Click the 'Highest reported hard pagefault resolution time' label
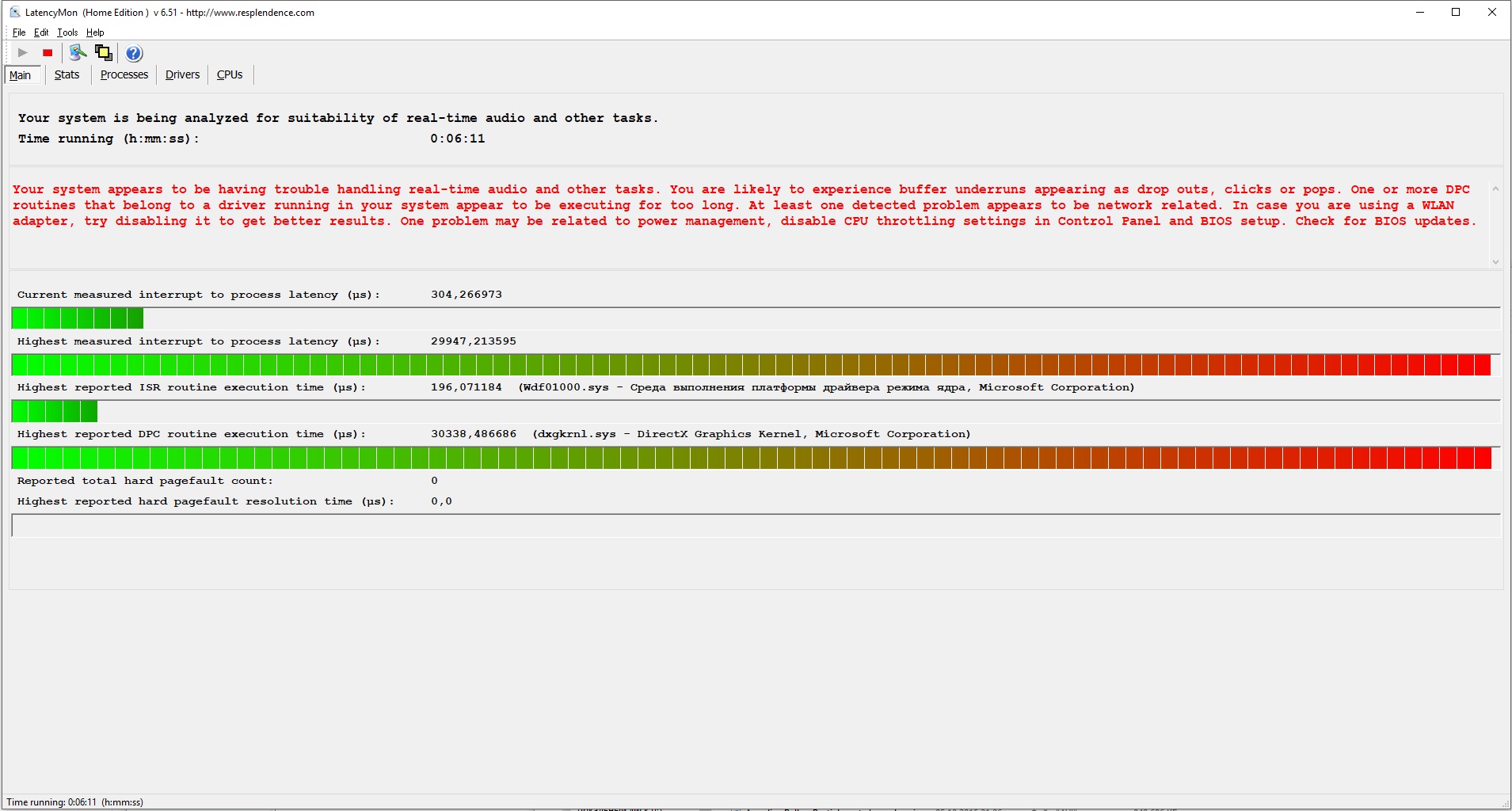1512x811 pixels. click(206, 501)
